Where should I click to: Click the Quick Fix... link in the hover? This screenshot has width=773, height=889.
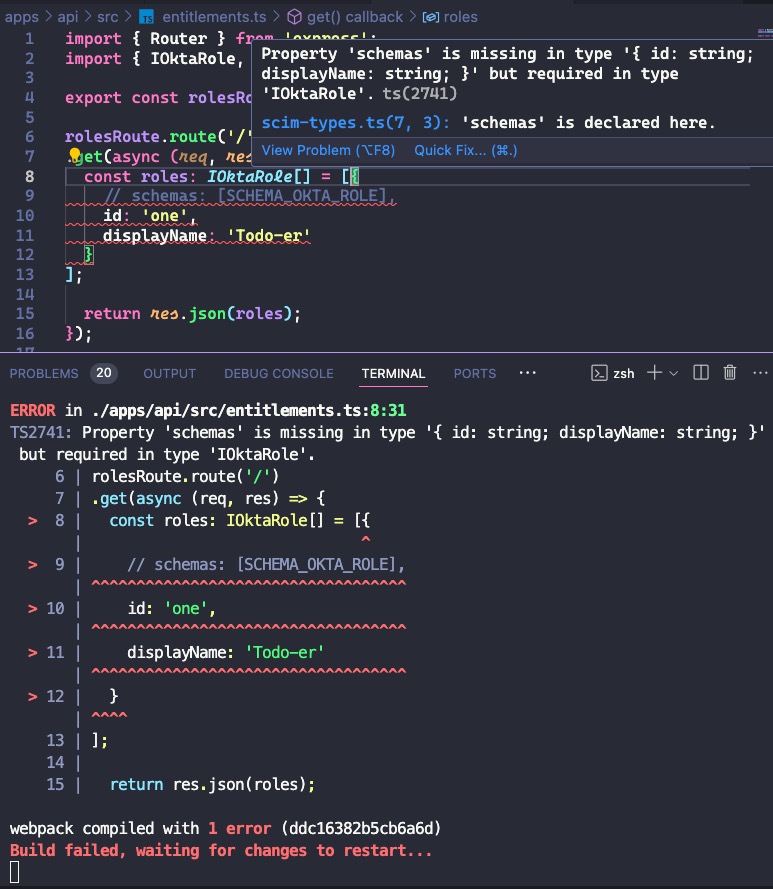pyautogui.click(x=465, y=150)
